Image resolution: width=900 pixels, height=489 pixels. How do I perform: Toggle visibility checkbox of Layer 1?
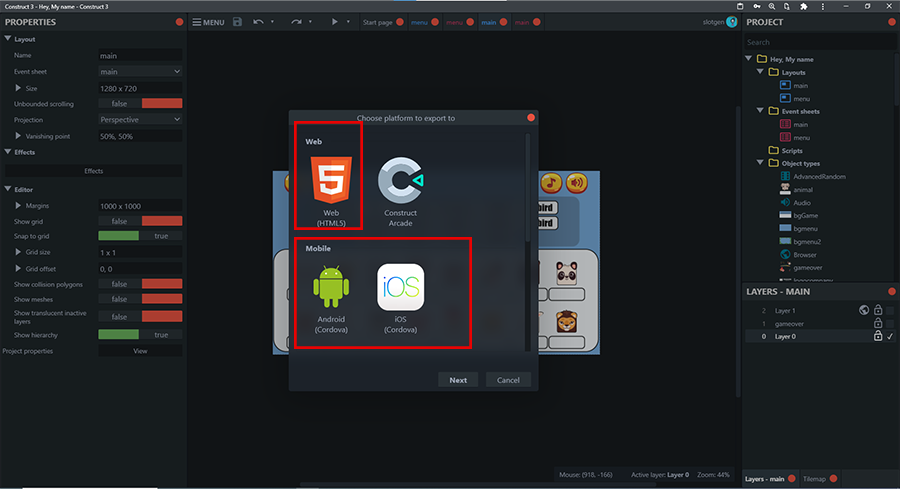tap(890, 310)
